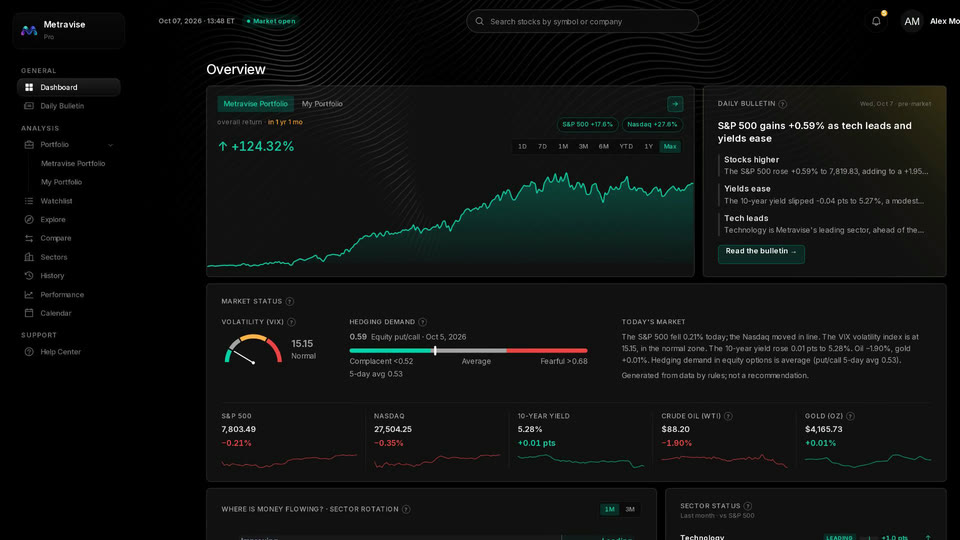
Task: Set sector rotation period to 3M
Action: (630, 509)
